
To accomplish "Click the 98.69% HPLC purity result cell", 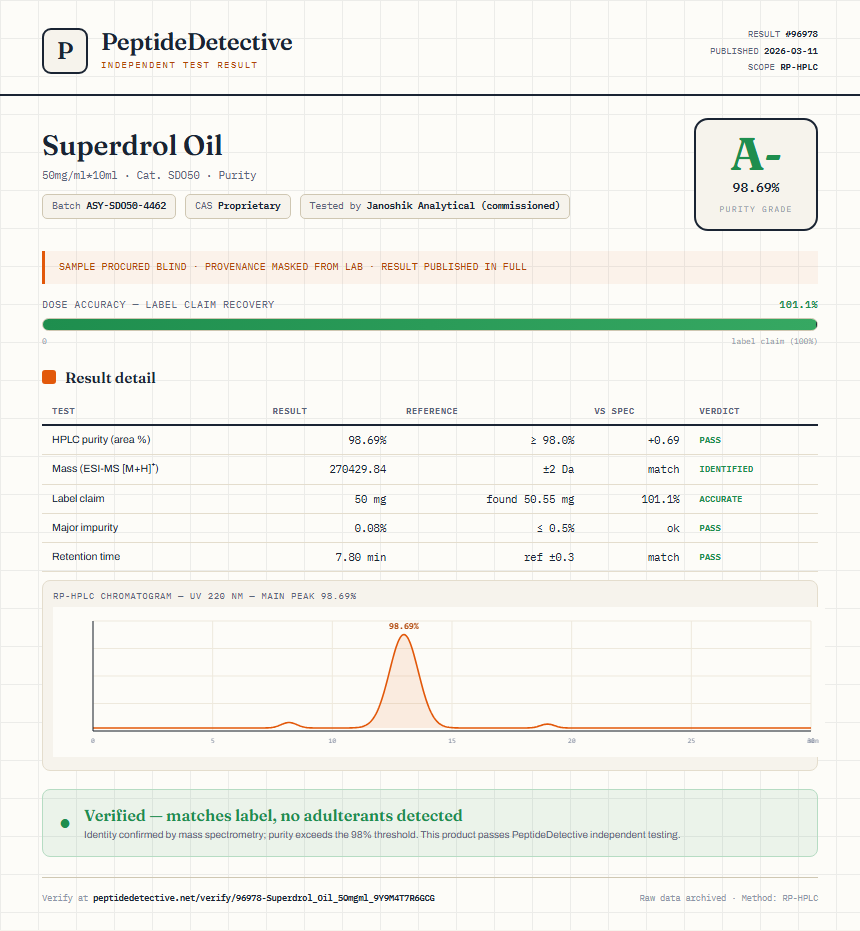I will coord(367,440).
